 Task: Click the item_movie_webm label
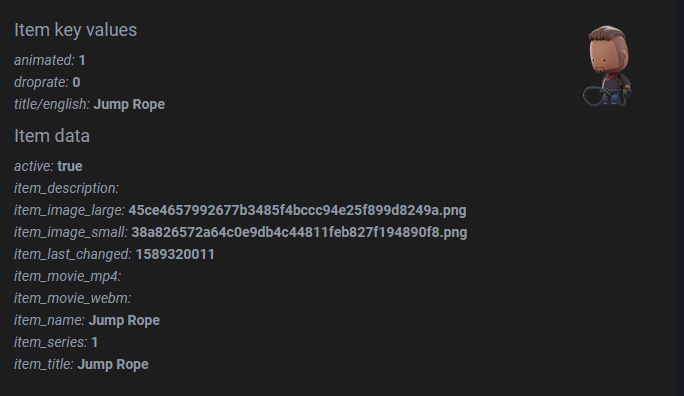(72, 298)
